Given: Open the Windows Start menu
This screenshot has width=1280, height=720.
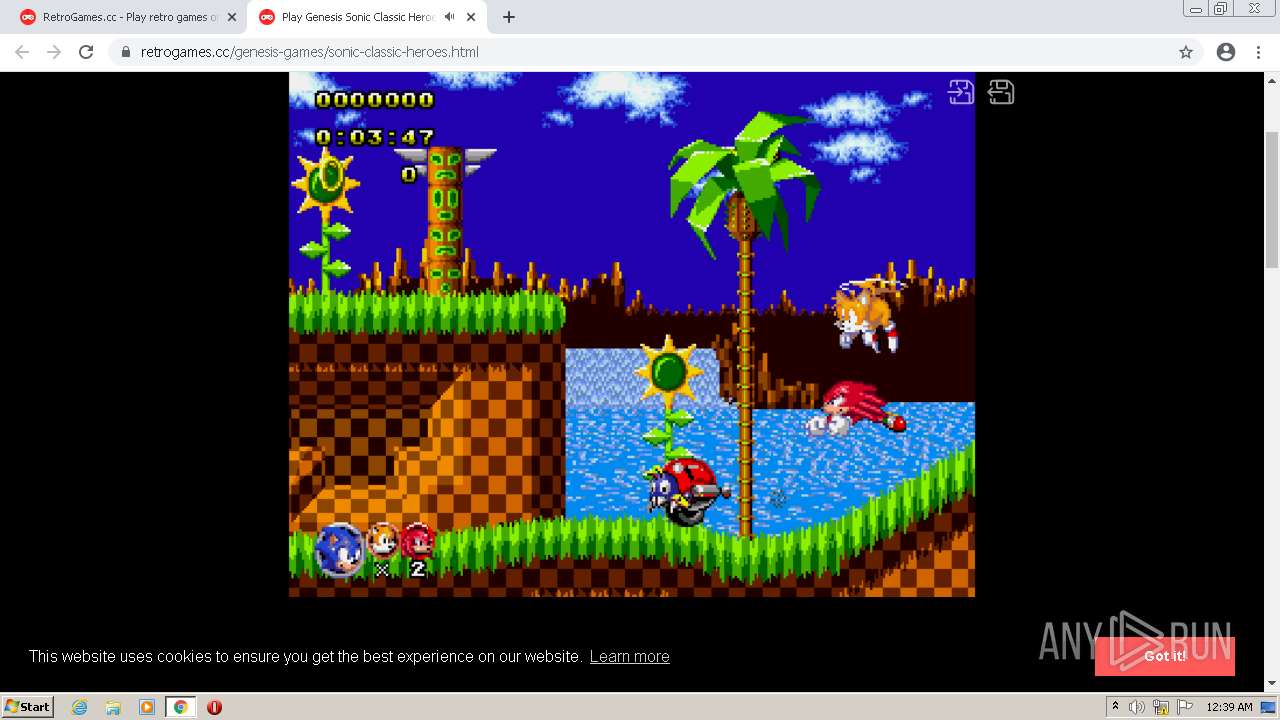Looking at the screenshot, I should tap(28, 707).
